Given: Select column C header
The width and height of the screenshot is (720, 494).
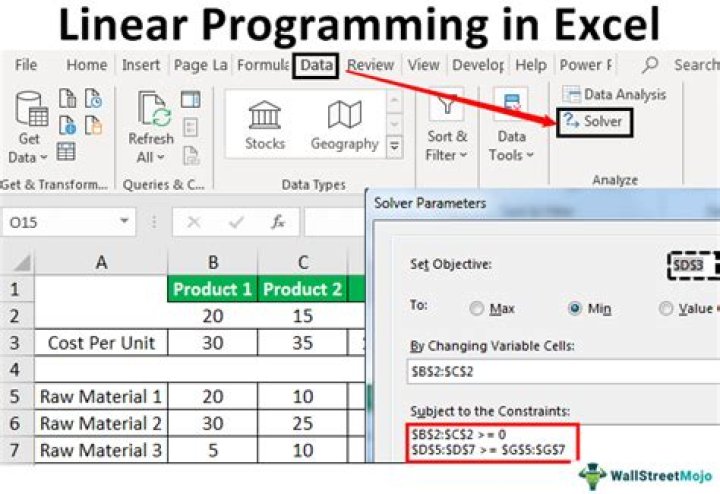Looking at the screenshot, I should click(303, 263).
